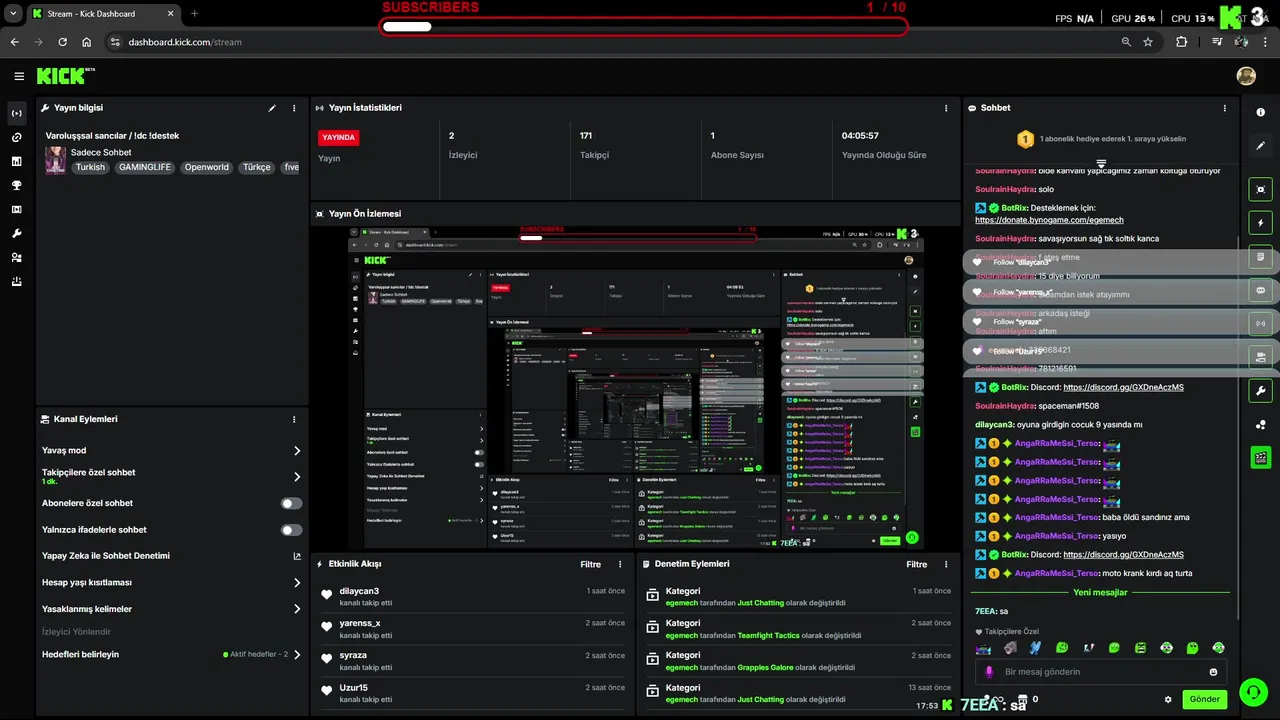Screen dimensions: 1280x720
Task: Toggle the screen-capture widget icon in right sidebar
Action: [1260, 189]
